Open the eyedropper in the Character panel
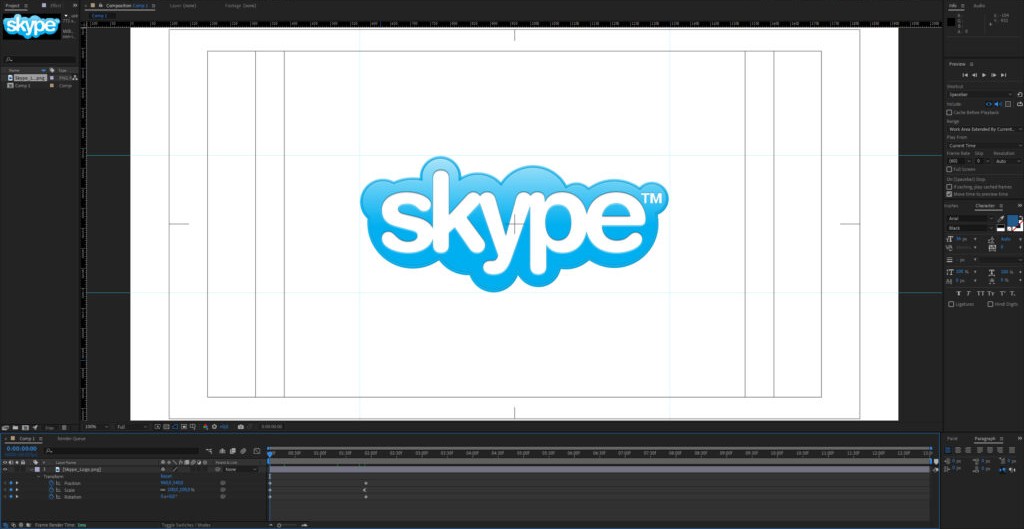This screenshot has height=529, width=1024. pos(1000,219)
